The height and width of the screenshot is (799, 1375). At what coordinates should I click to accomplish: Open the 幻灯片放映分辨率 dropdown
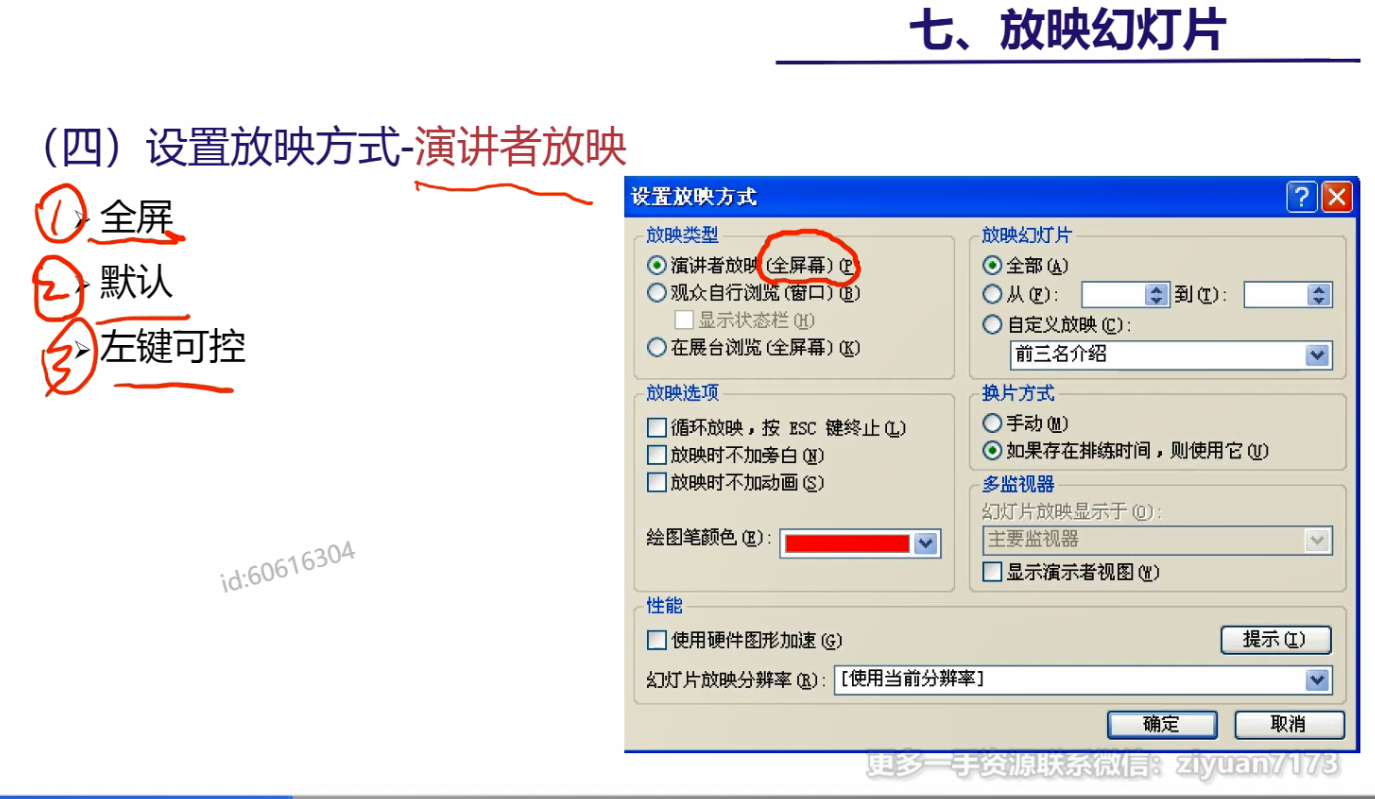(1318, 680)
